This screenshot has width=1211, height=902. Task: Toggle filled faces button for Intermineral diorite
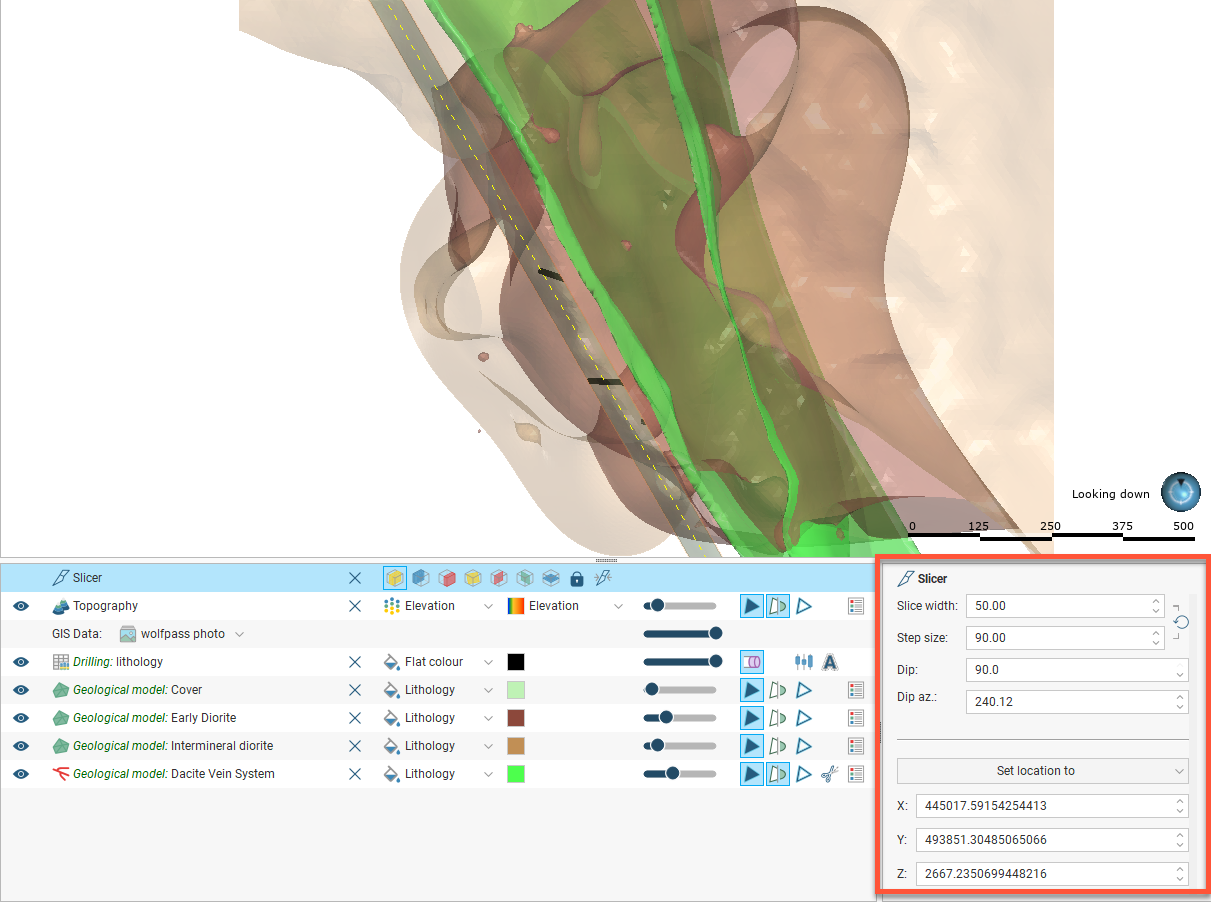click(x=752, y=746)
